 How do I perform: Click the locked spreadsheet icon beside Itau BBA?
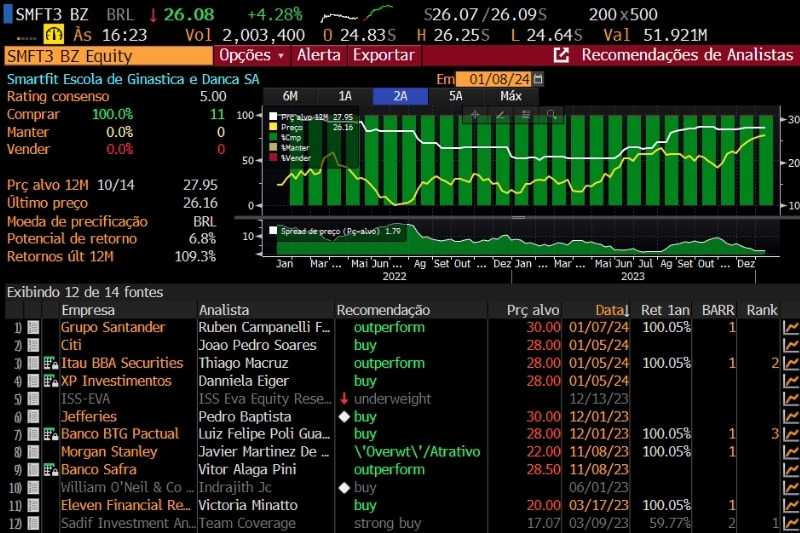point(51,363)
